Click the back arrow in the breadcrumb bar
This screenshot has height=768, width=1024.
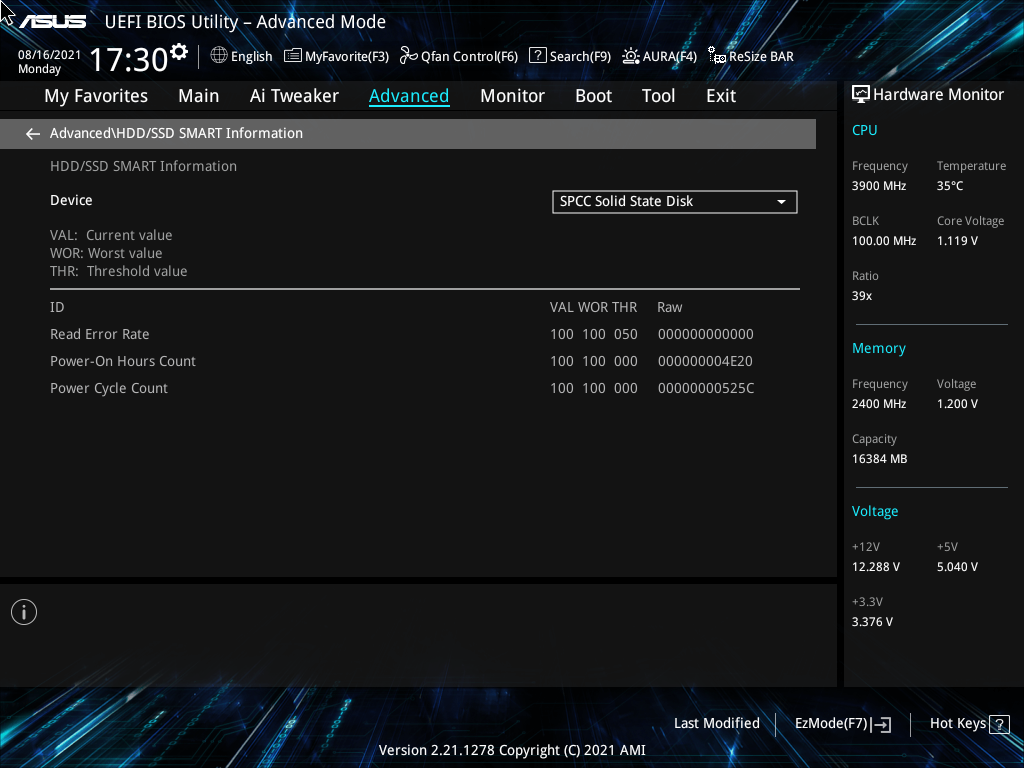[x=33, y=134]
